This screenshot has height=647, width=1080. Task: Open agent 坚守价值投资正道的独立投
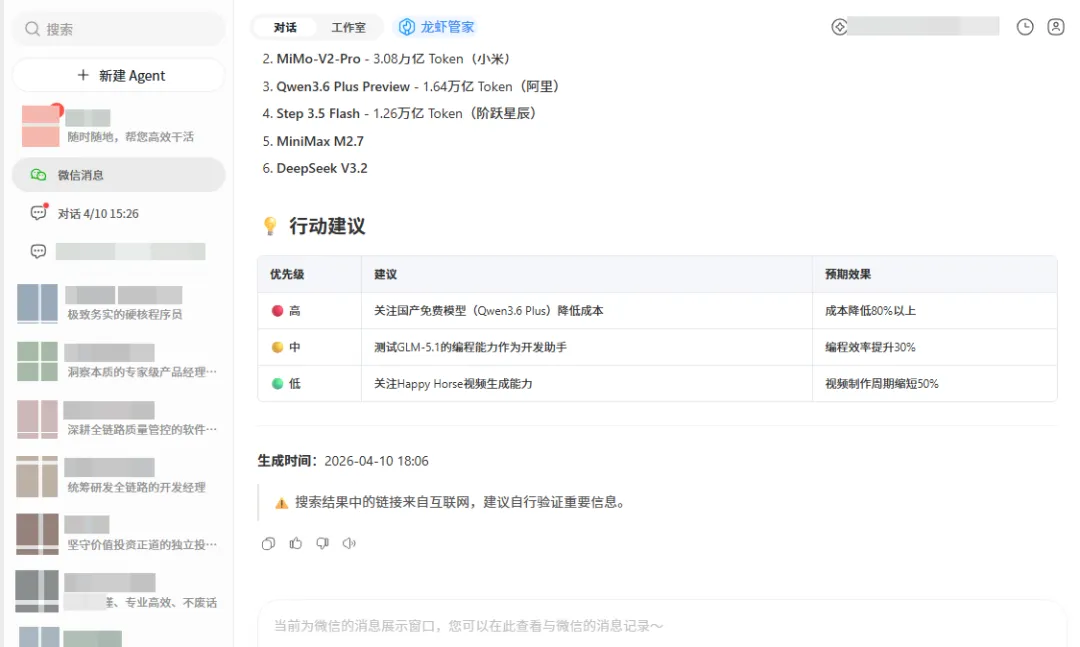[x=118, y=534]
